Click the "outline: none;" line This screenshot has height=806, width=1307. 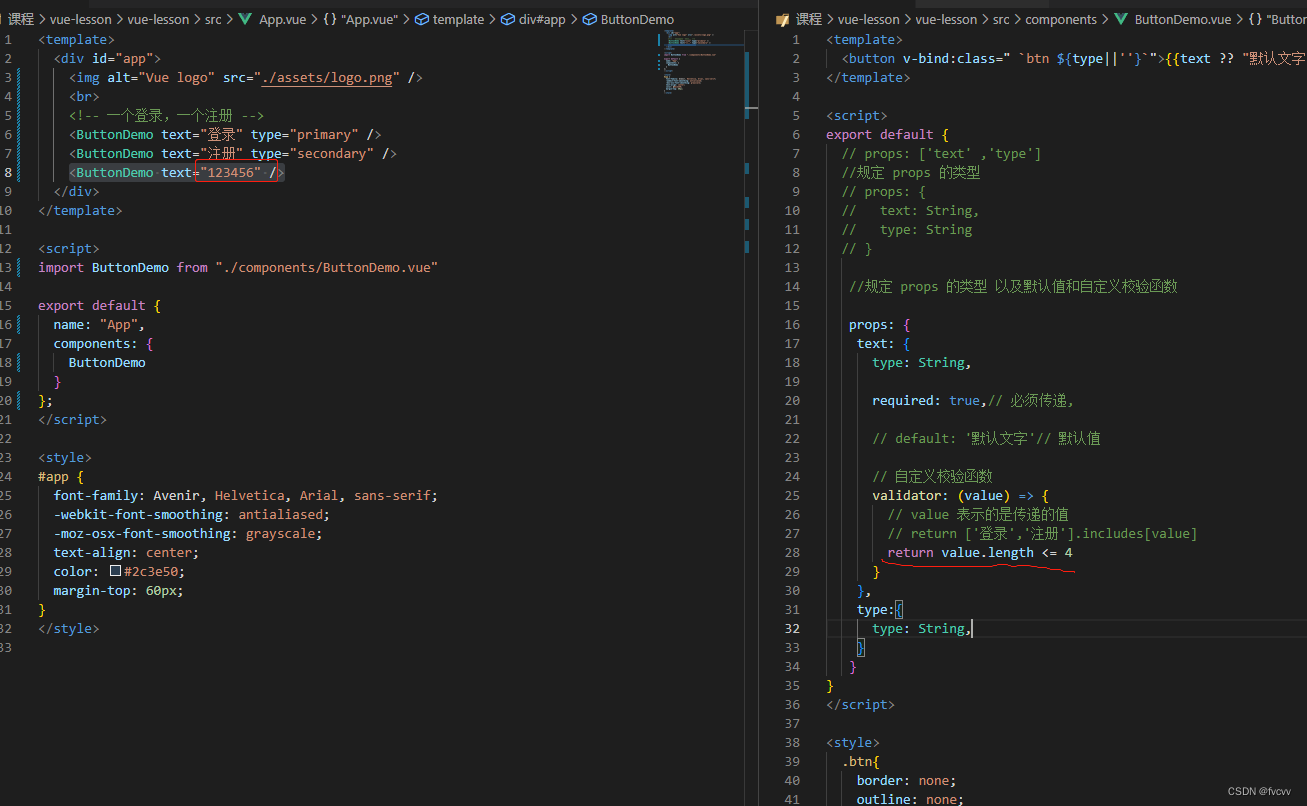click(910, 799)
